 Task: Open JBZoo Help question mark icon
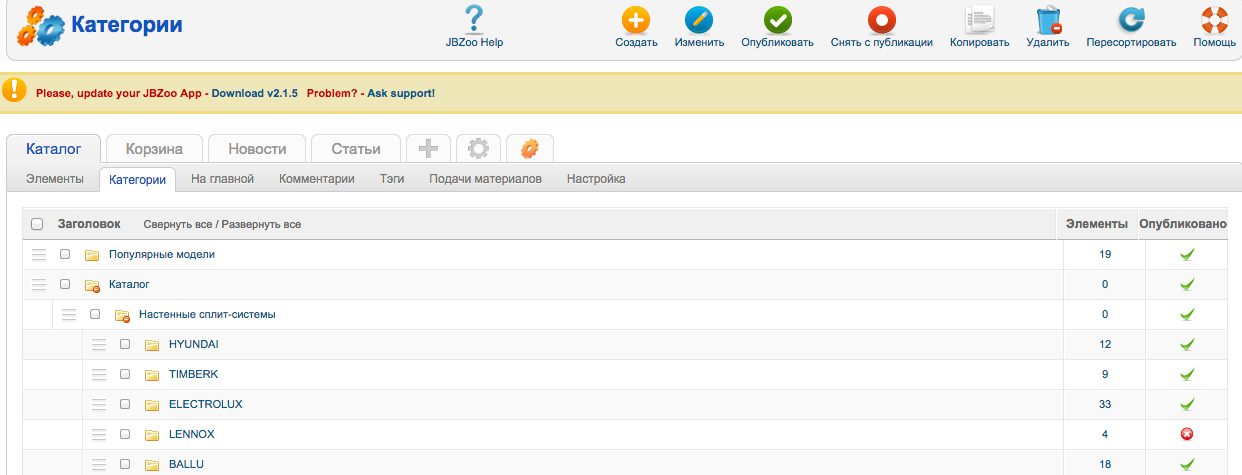(x=474, y=20)
